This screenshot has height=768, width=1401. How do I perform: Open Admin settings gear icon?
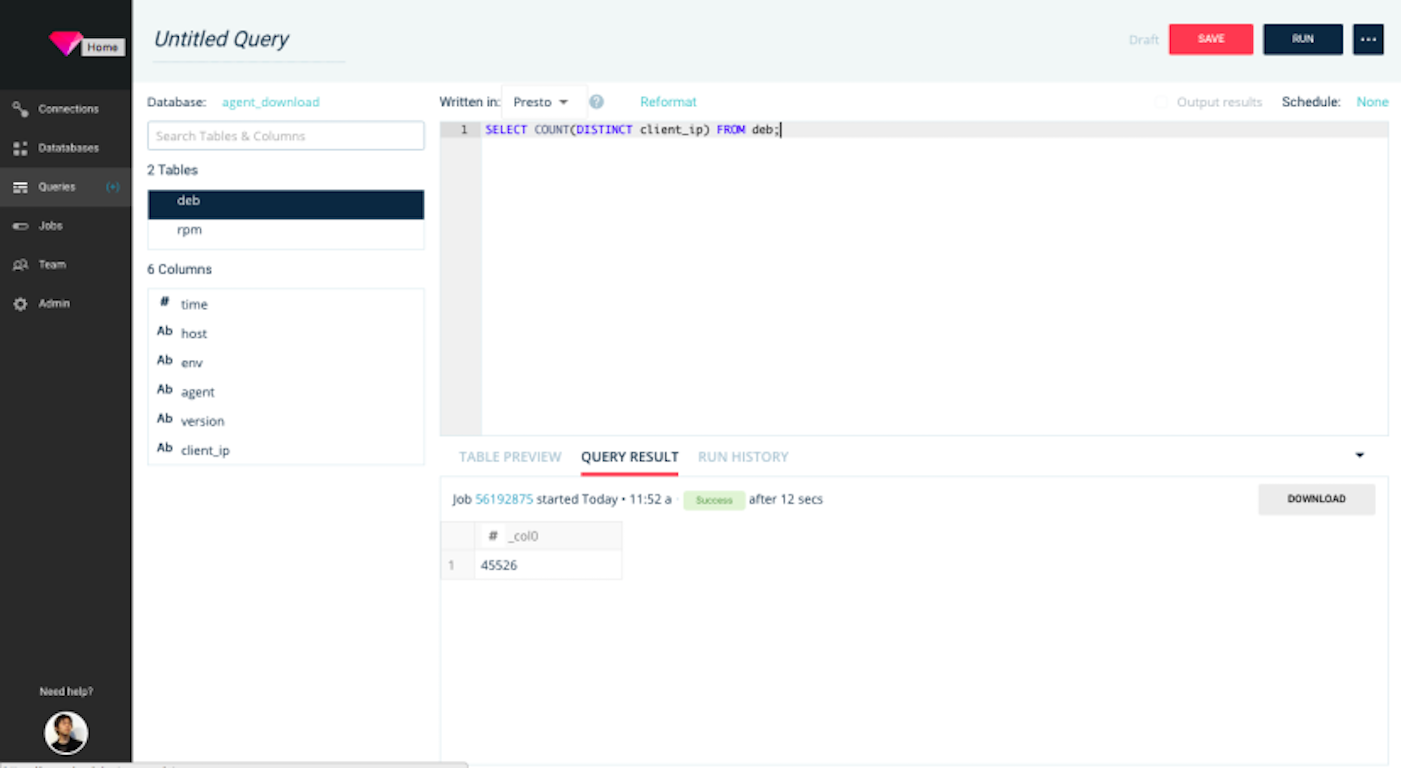(x=20, y=304)
